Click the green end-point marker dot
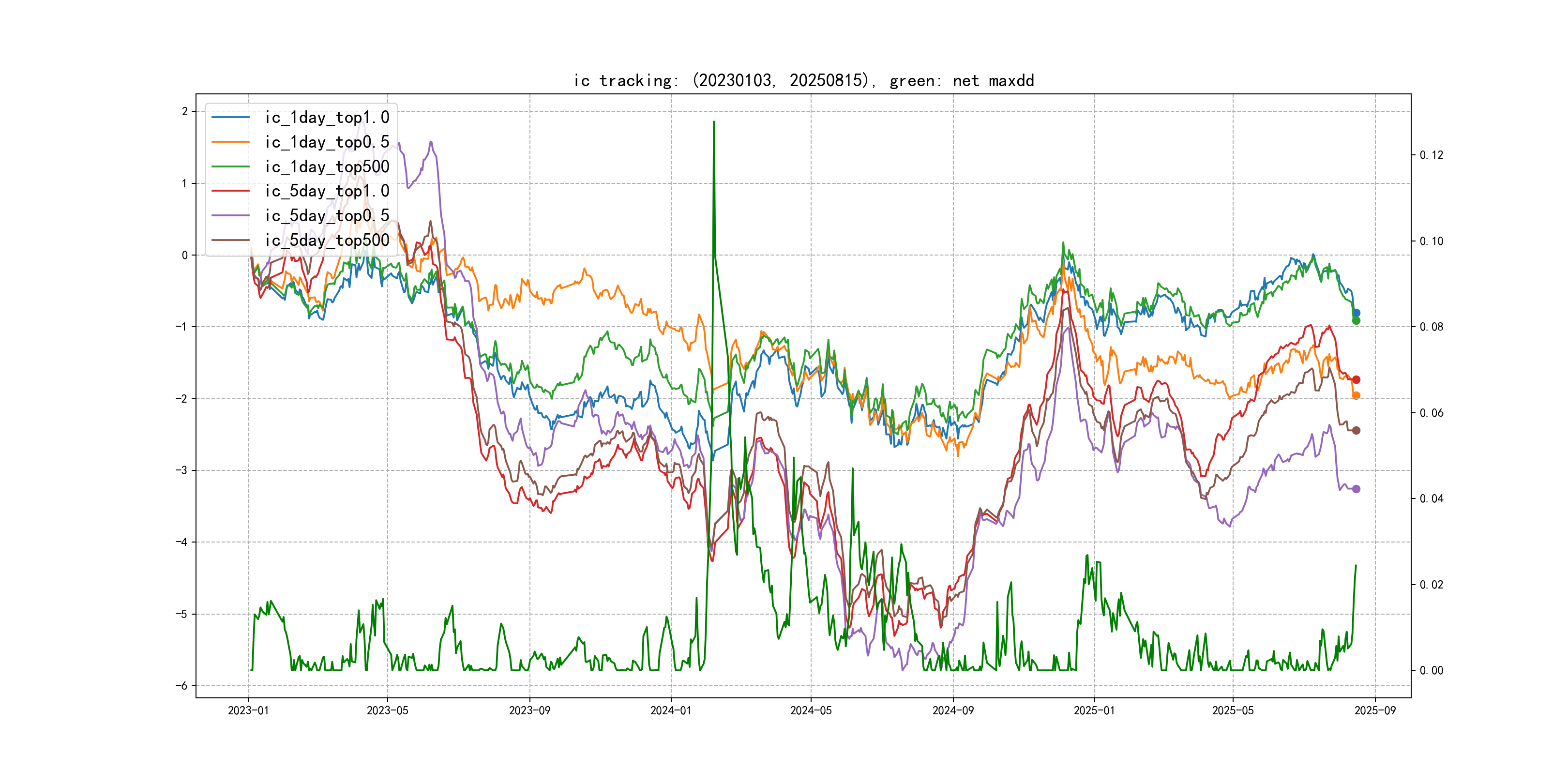Screen dimensions: 1568x784 tap(1356, 321)
